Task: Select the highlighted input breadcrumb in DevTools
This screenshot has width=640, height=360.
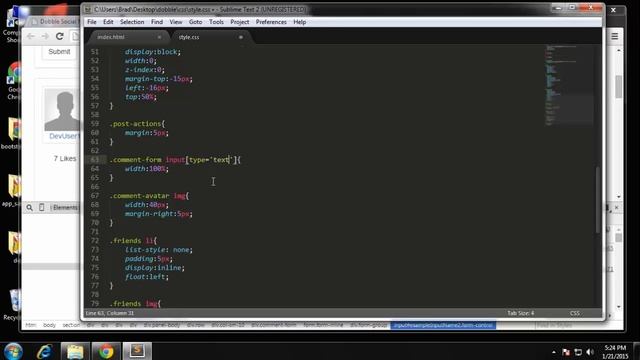Action: tap(443, 325)
